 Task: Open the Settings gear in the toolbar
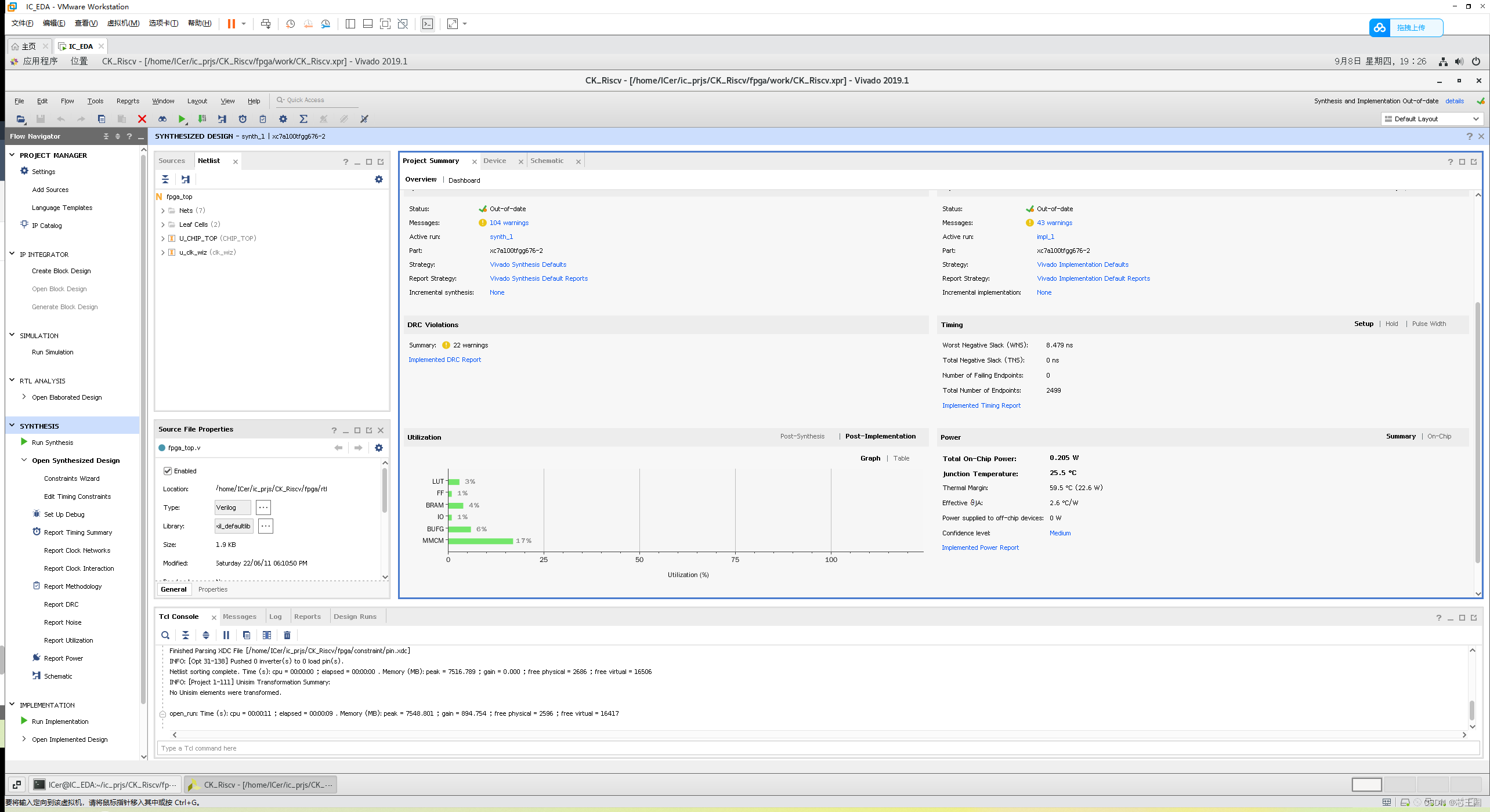[x=283, y=119]
